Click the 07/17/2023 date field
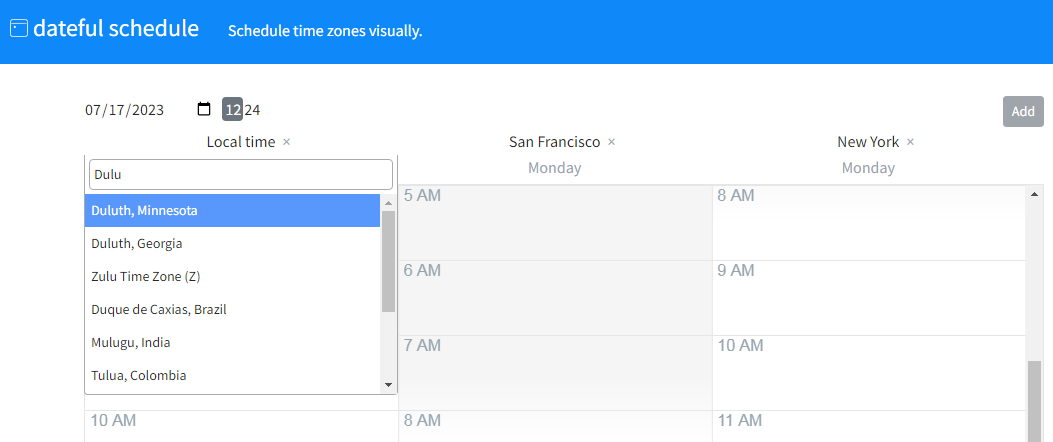 pos(125,110)
